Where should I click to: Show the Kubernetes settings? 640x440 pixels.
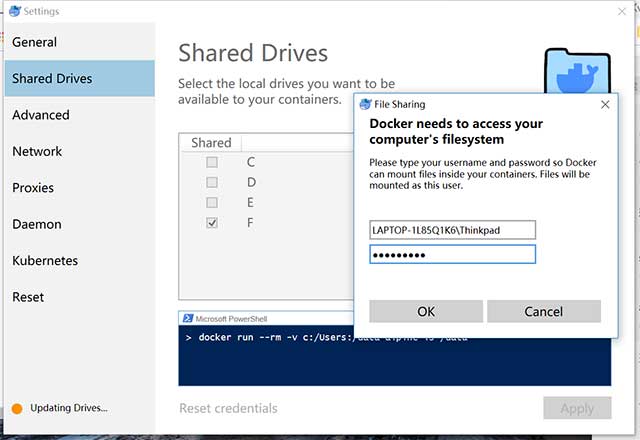point(45,261)
